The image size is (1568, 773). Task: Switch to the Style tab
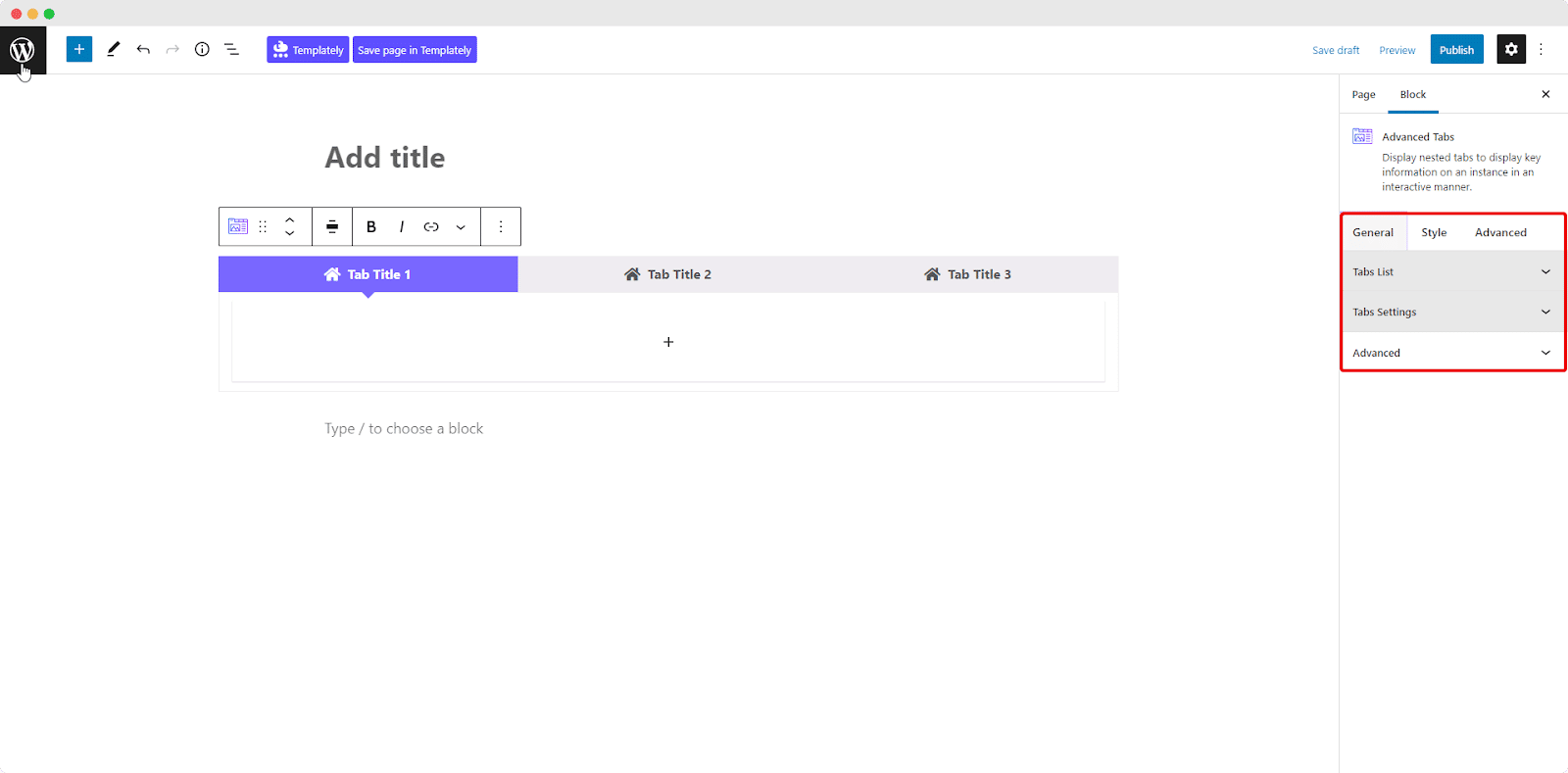coord(1434,232)
